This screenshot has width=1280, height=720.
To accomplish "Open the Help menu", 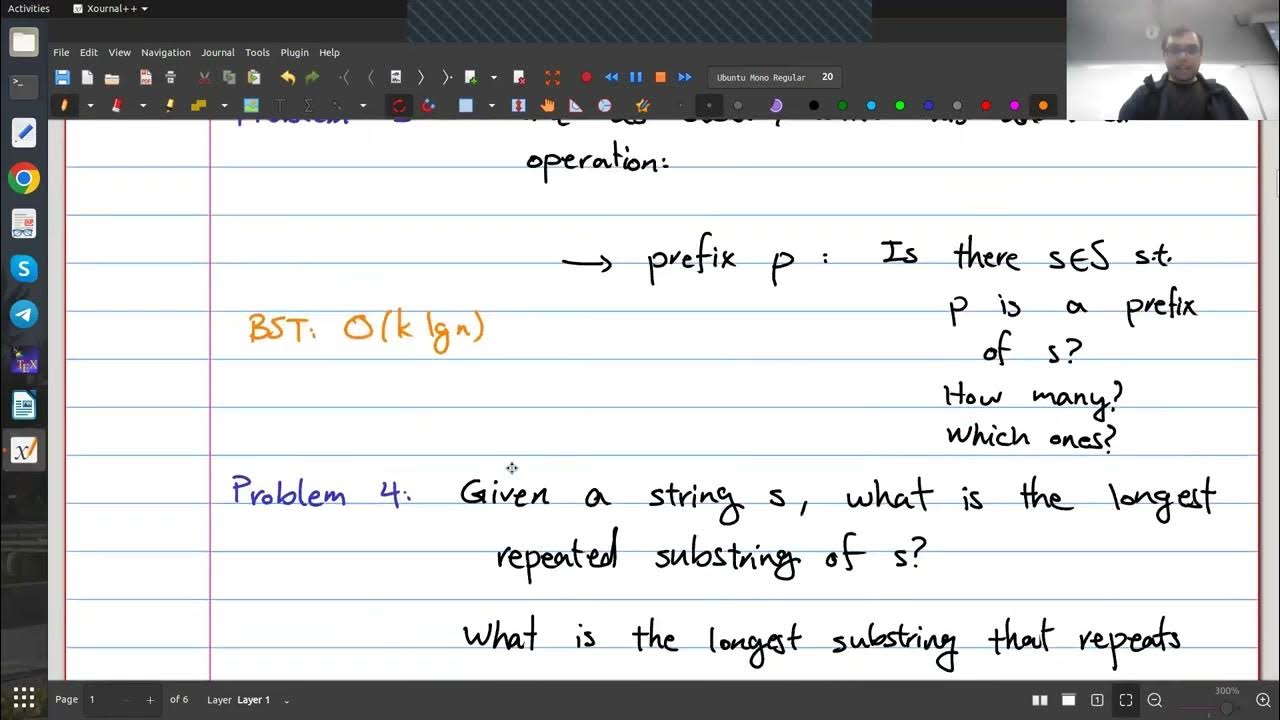I will point(329,52).
